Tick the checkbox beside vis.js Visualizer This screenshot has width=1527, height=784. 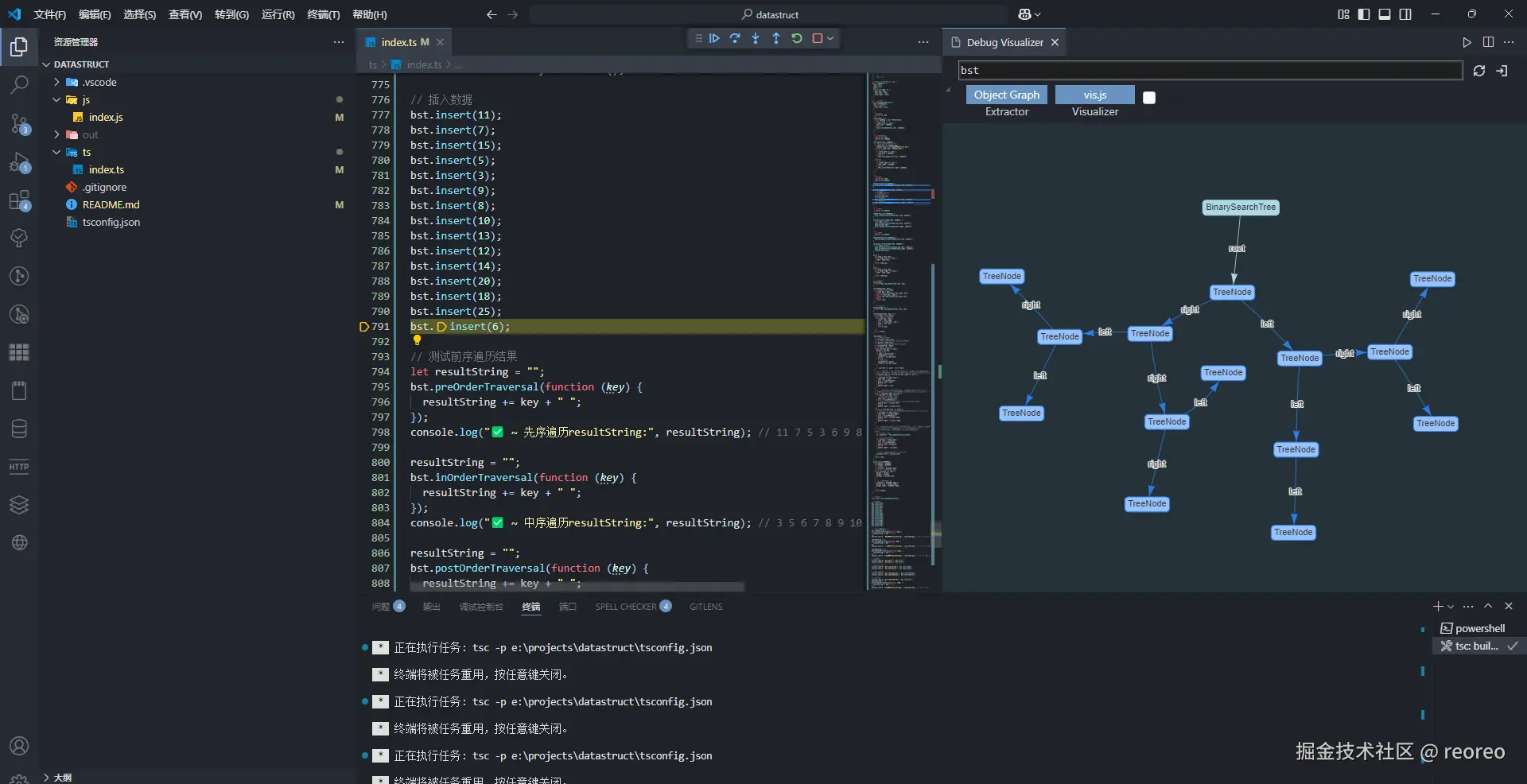[x=1148, y=98]
